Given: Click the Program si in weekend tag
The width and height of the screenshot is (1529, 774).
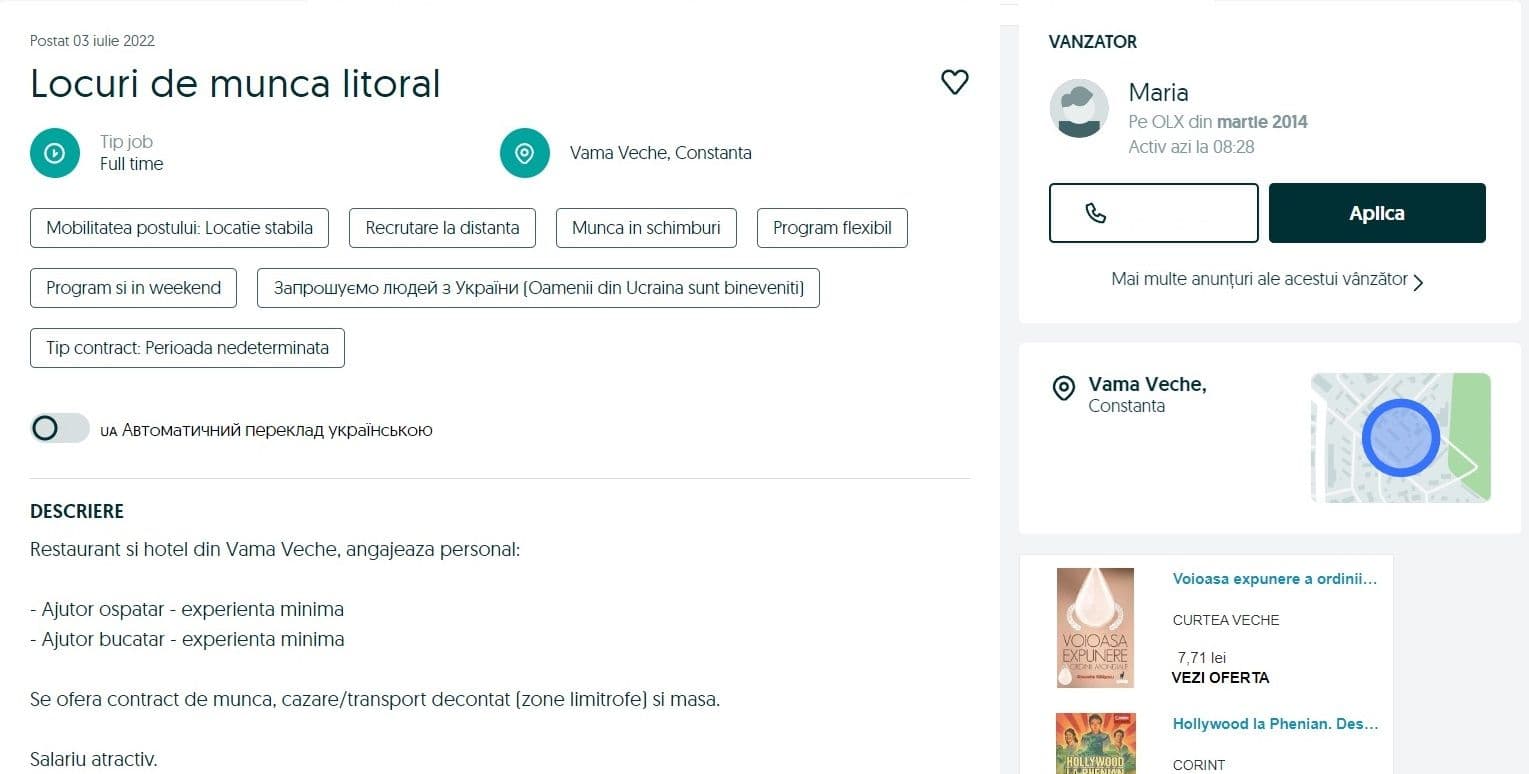Looking at the screenshot, I should click(133, 288).
